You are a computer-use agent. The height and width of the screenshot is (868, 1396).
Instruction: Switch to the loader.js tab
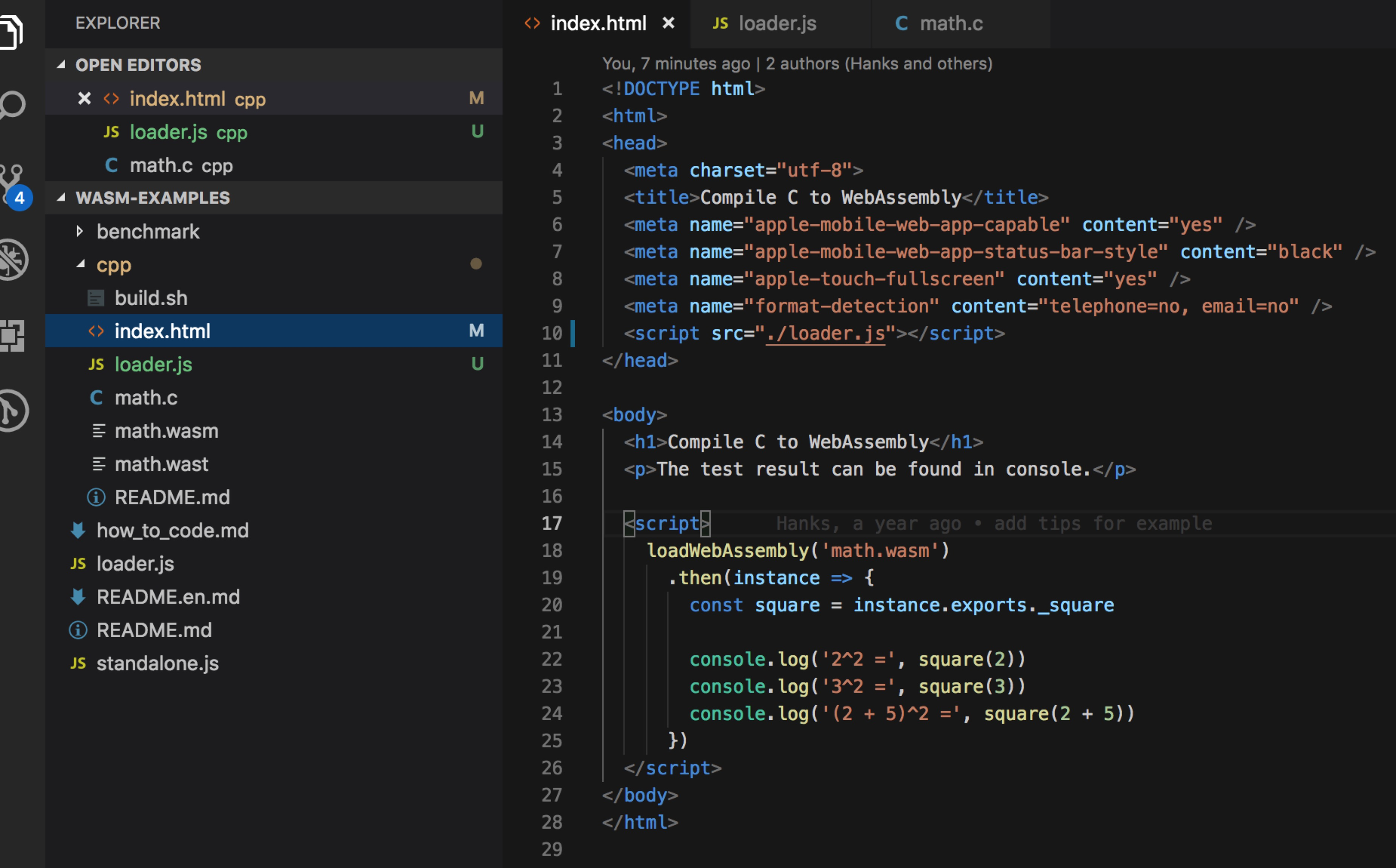coord(776,24)
